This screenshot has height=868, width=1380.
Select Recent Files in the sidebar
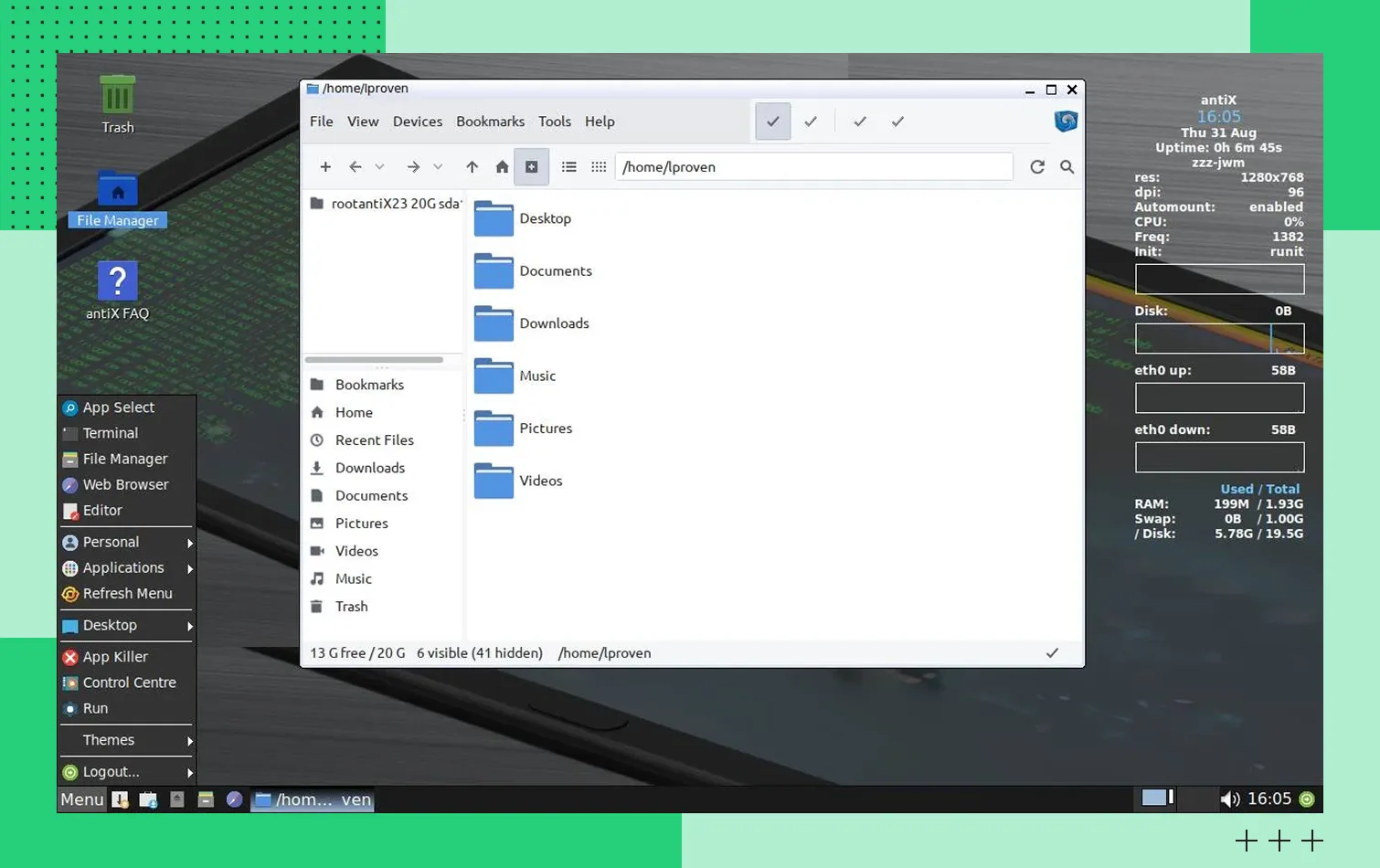coord(374,440)
